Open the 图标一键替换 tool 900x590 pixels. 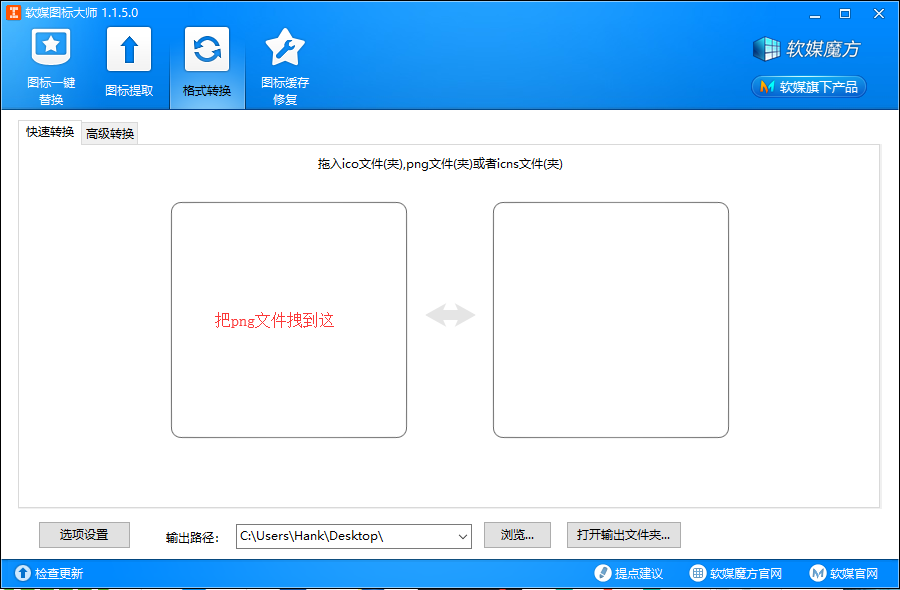point(50,62)
